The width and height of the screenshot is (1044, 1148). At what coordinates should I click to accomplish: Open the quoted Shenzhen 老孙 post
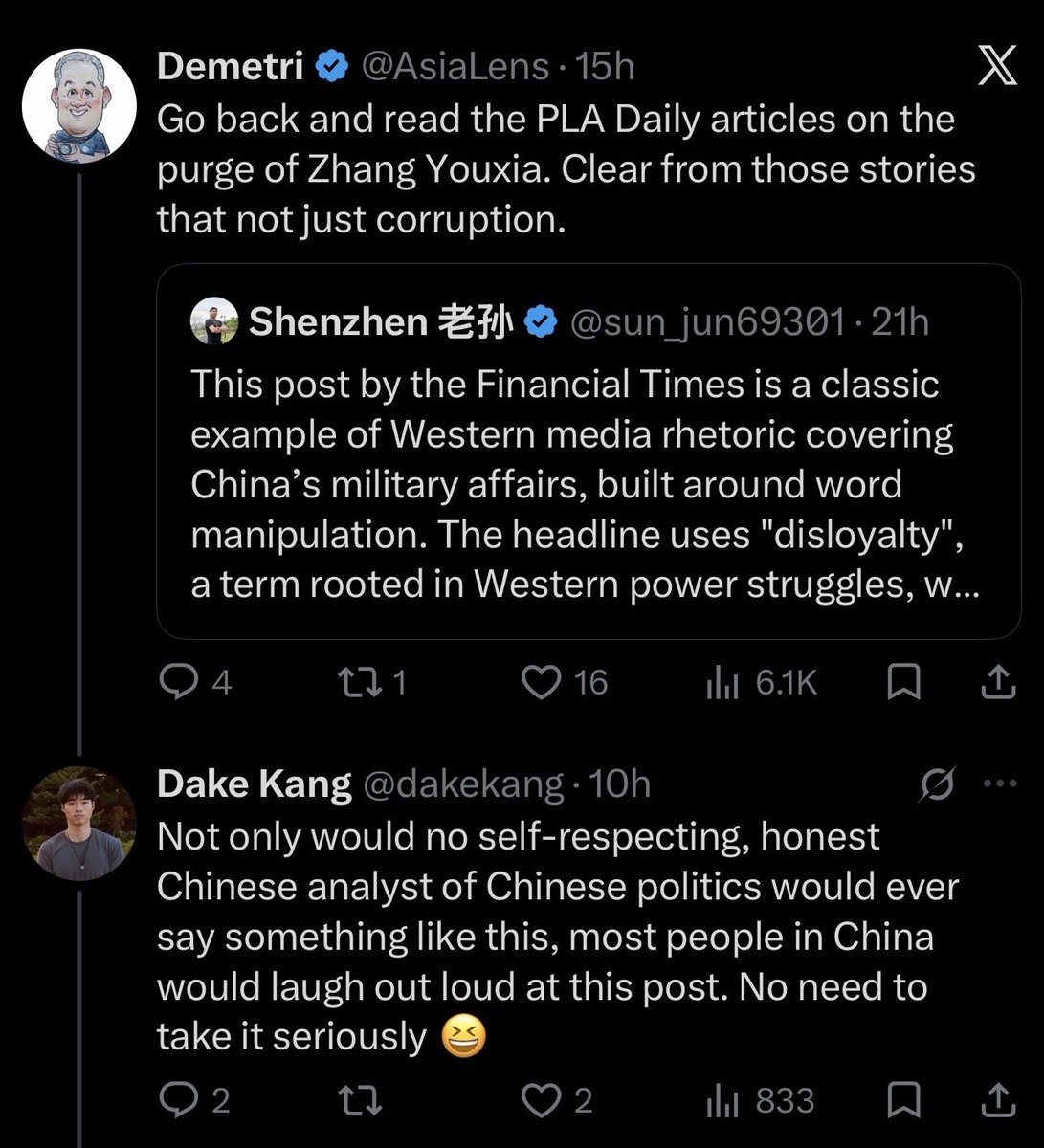[589, 452]
